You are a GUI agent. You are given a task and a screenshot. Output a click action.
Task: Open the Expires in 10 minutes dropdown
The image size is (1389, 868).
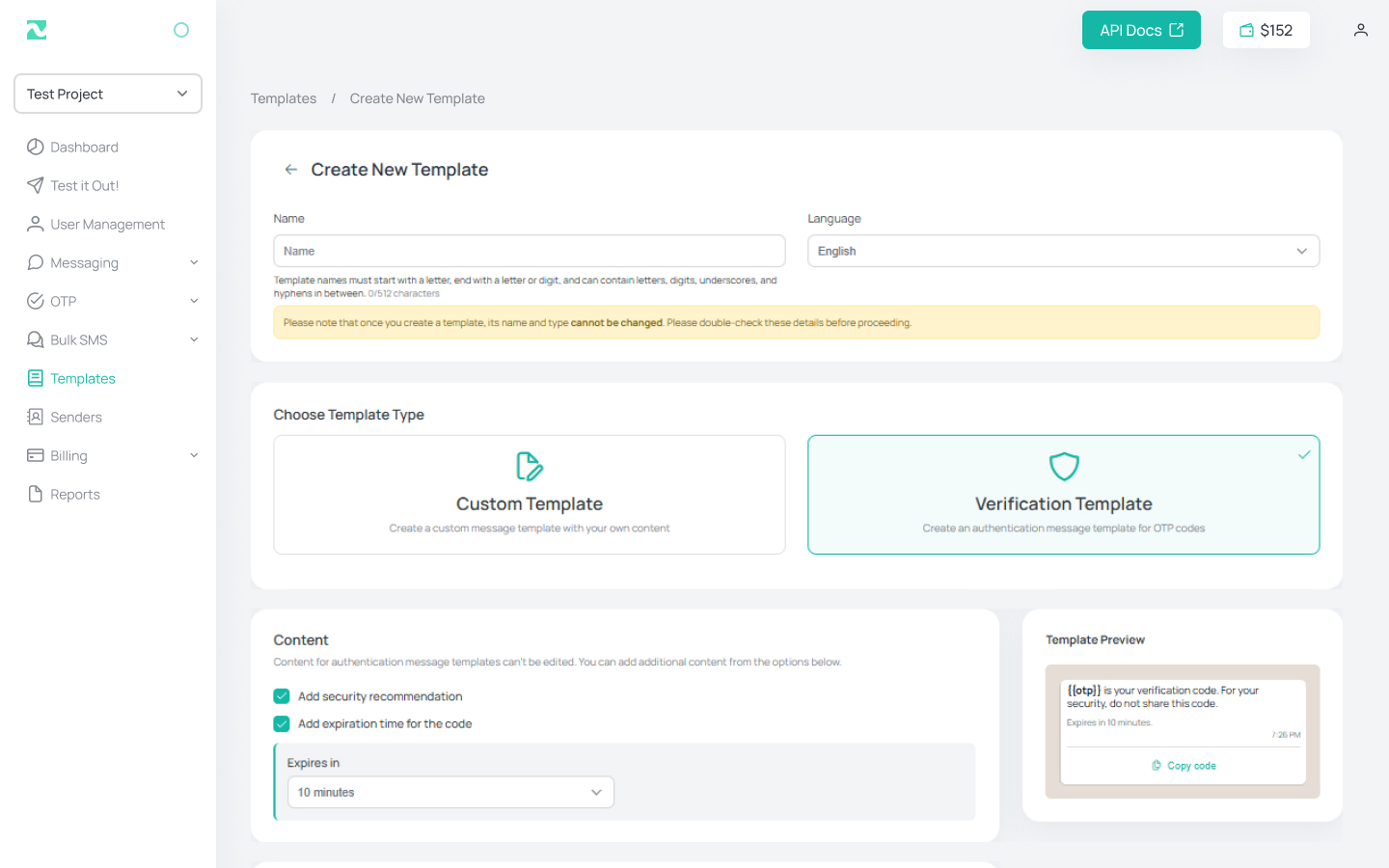450,792
